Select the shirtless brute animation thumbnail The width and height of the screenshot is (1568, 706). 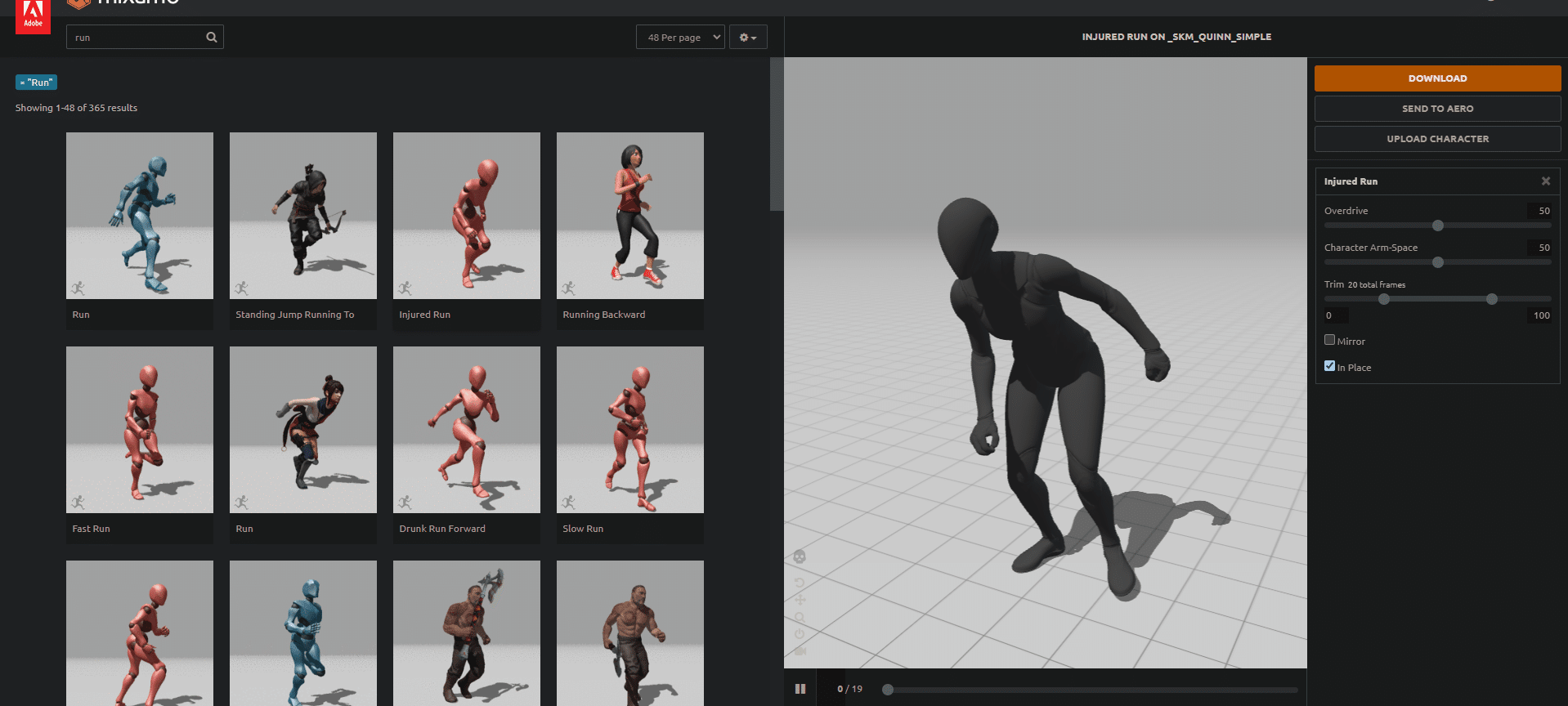click(630, 633)
